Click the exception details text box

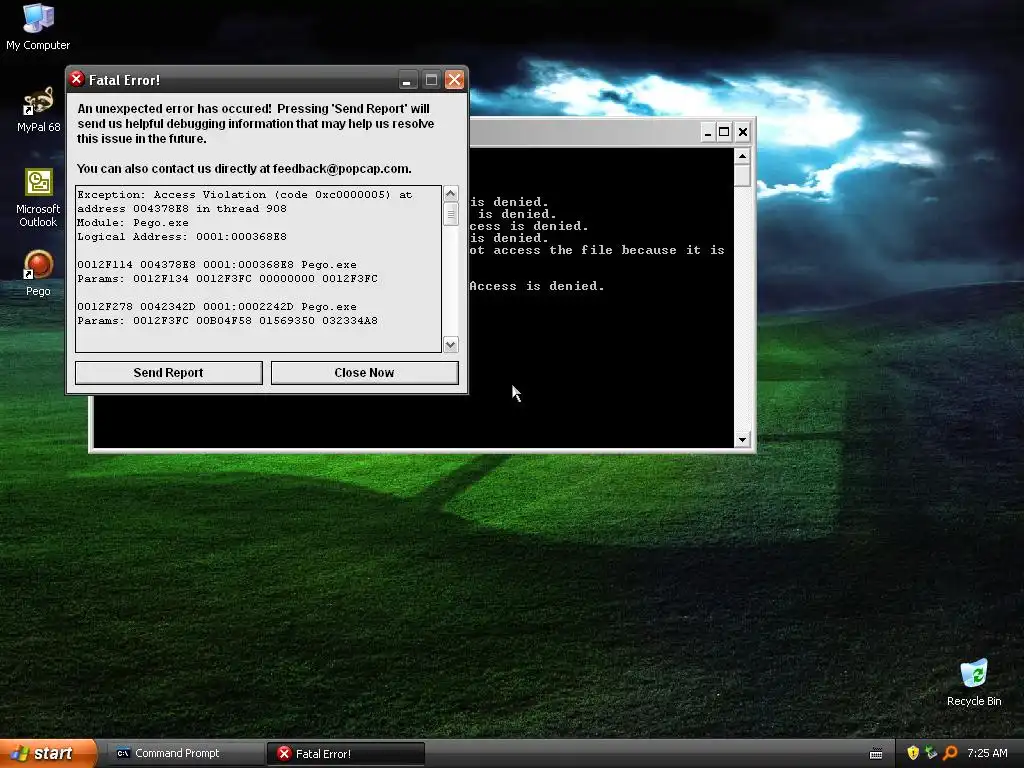(x=259, y=269)
